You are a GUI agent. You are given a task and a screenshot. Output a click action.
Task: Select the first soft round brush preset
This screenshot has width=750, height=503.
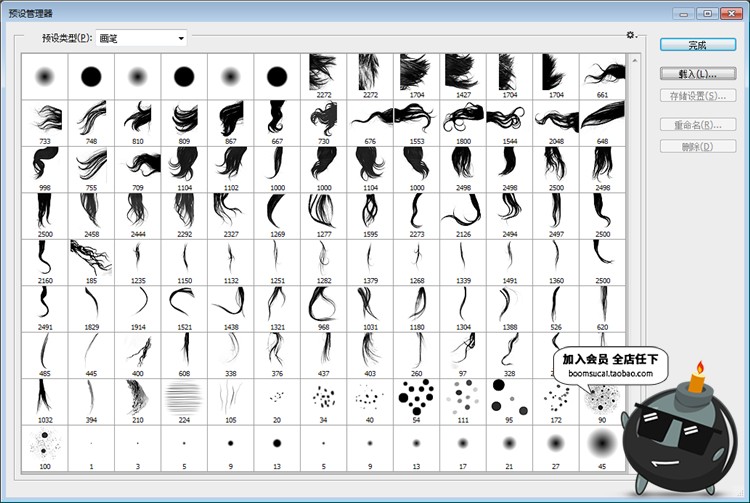click(45, 76)
